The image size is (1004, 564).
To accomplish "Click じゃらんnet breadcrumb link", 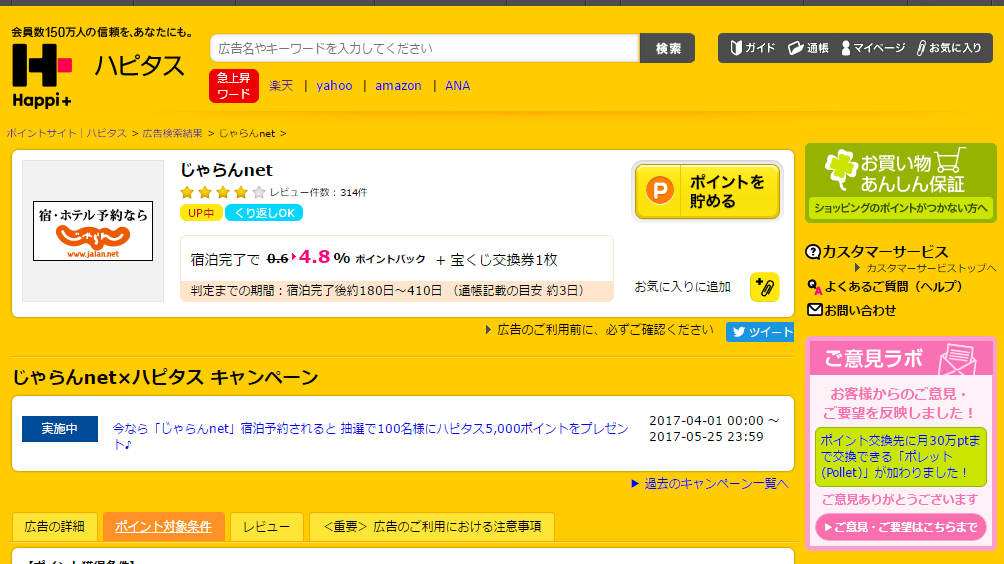I will tap(247, 133).
